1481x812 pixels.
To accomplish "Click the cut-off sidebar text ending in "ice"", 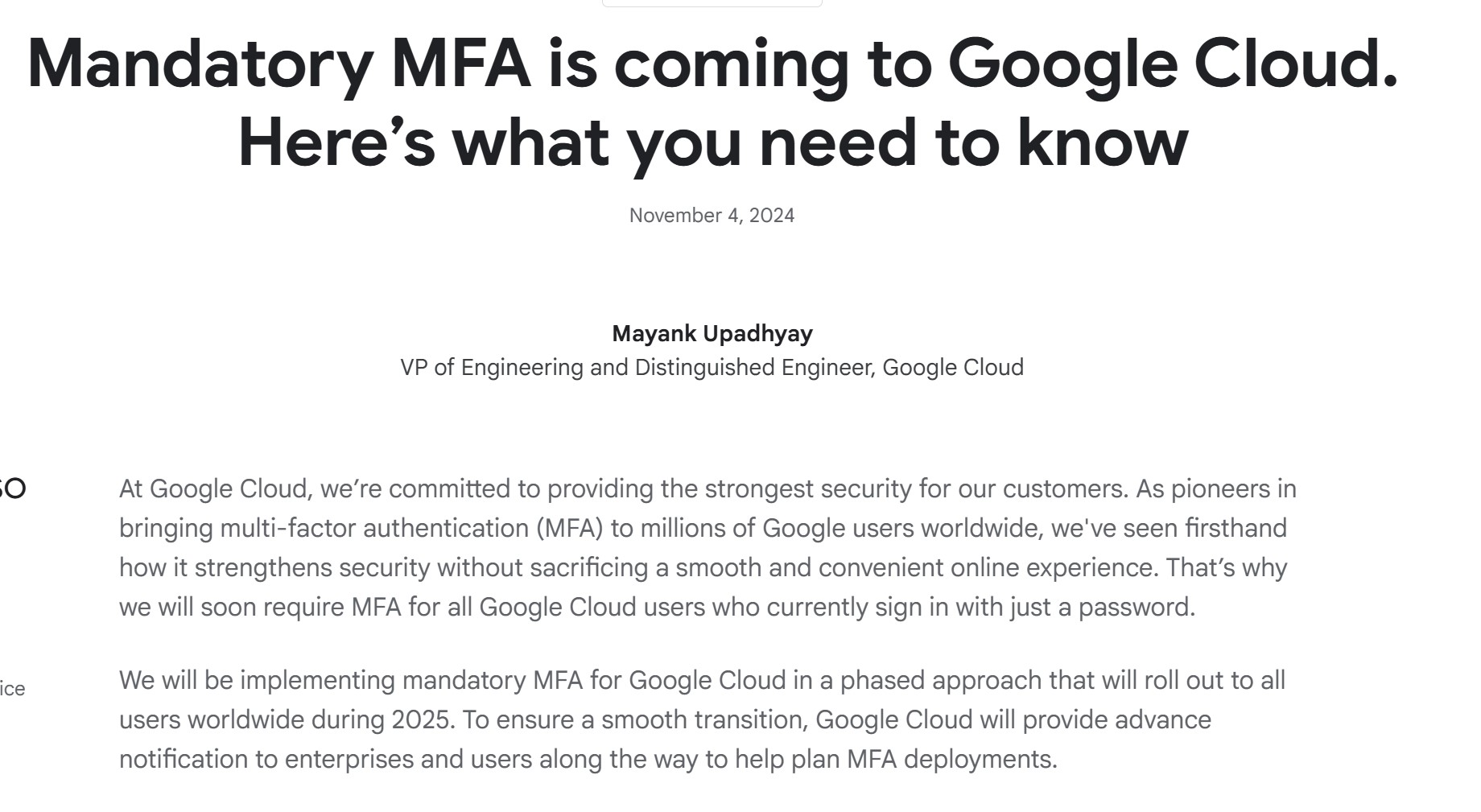I will point(12,689).
